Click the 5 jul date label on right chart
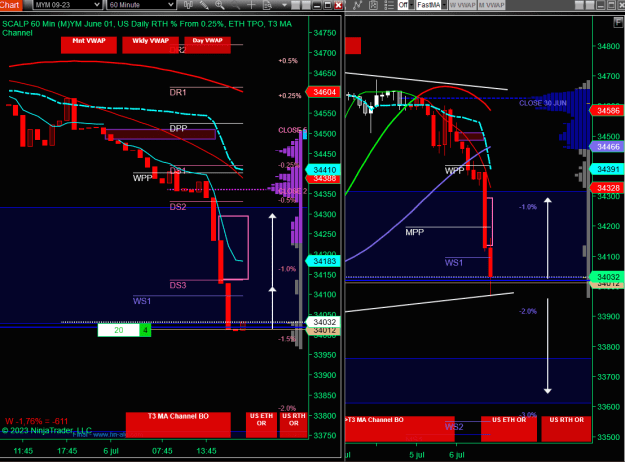625x462 pixels. [417, 455]
